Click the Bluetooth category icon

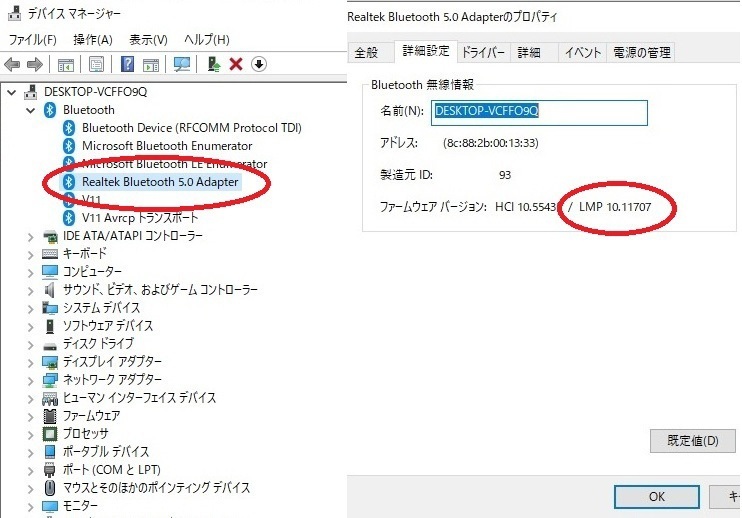point(50,110)
